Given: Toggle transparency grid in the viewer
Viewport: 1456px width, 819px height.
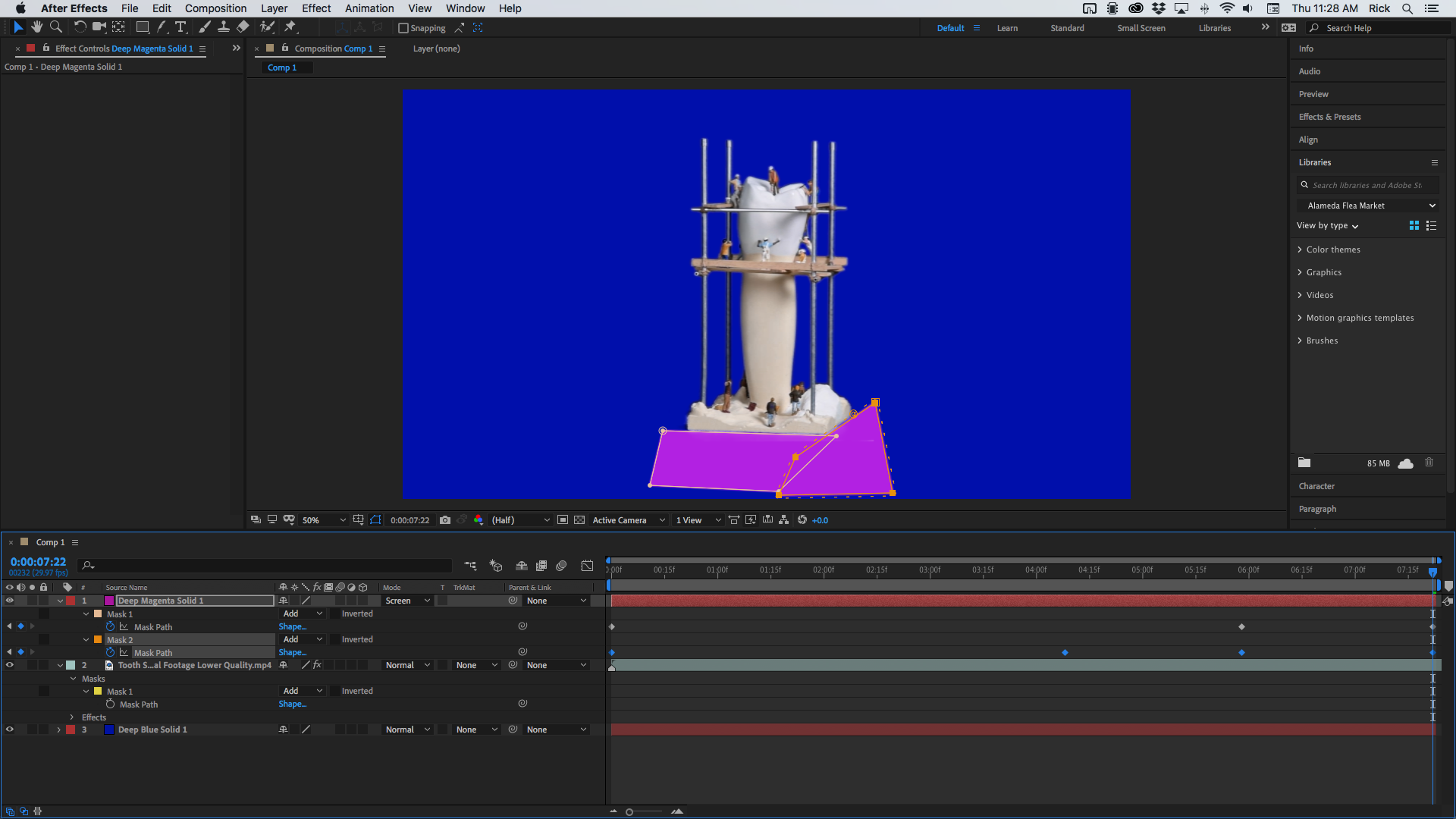Looking at the screenshot, I should point(579,520).
